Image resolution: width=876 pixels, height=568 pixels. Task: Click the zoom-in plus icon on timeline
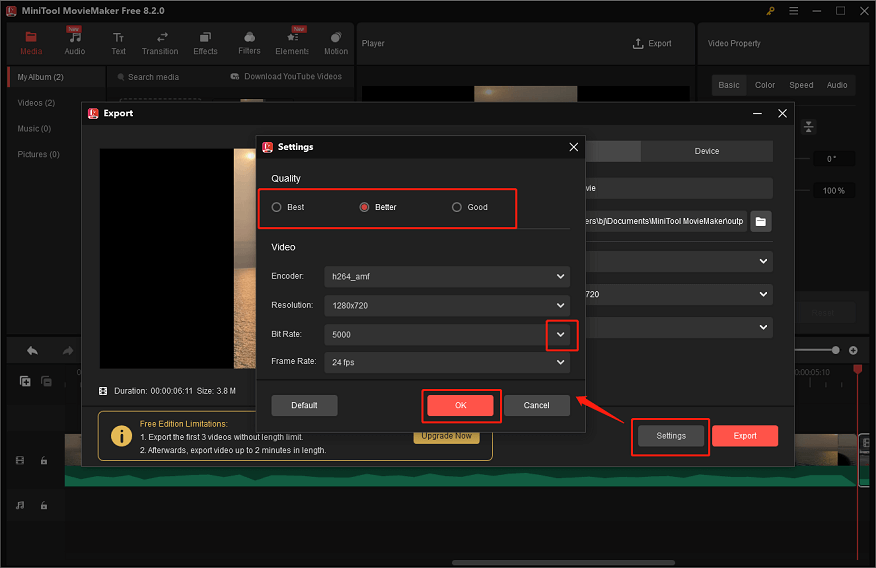853,350
